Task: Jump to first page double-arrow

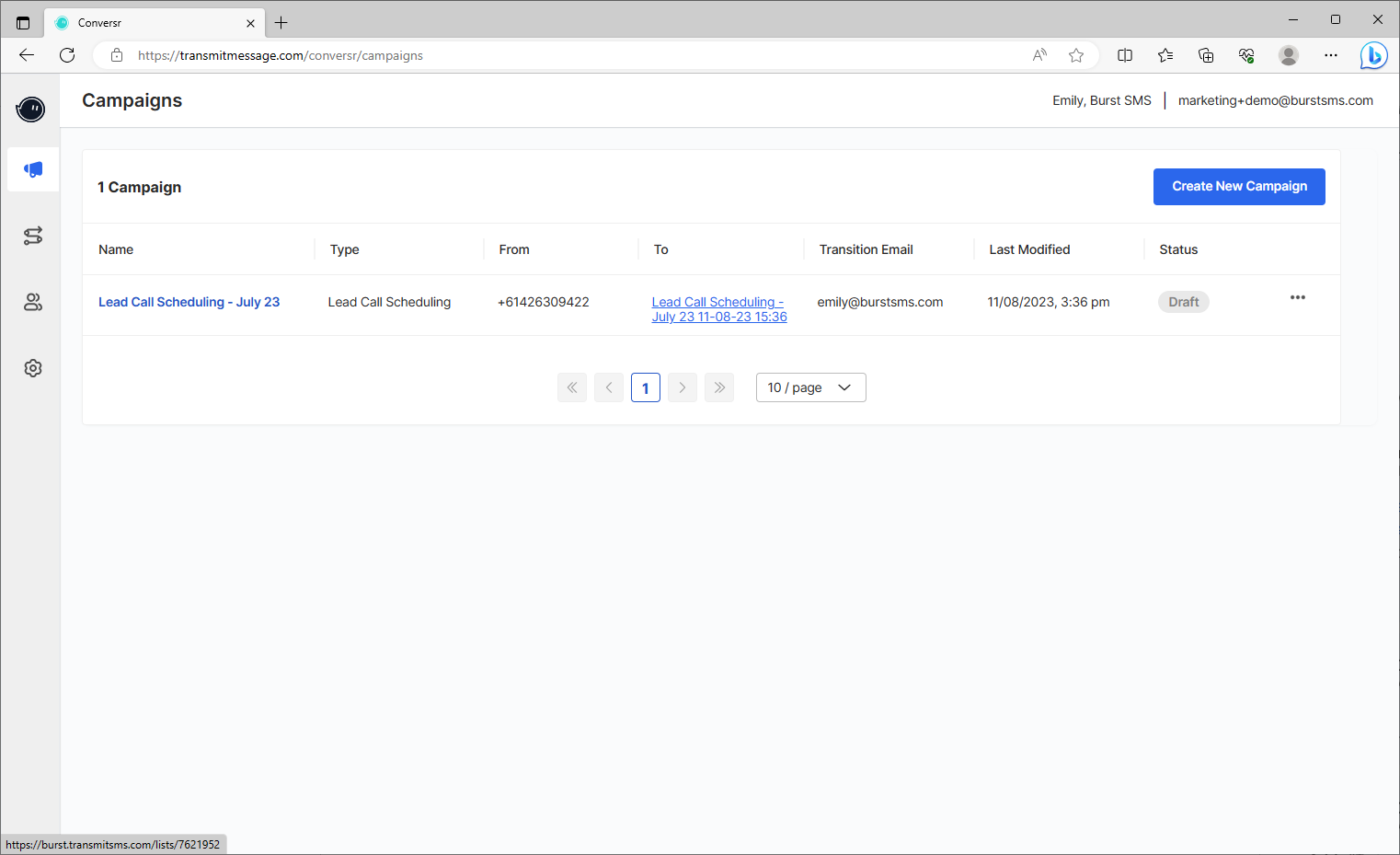Action: click(x=572, y=387)
